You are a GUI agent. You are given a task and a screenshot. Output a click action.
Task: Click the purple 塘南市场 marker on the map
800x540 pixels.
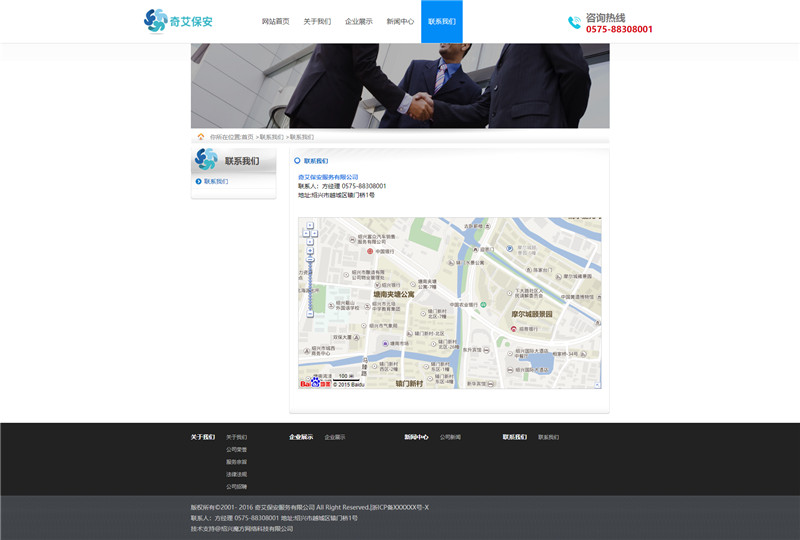pyautogui.click(x=385, y=343)
